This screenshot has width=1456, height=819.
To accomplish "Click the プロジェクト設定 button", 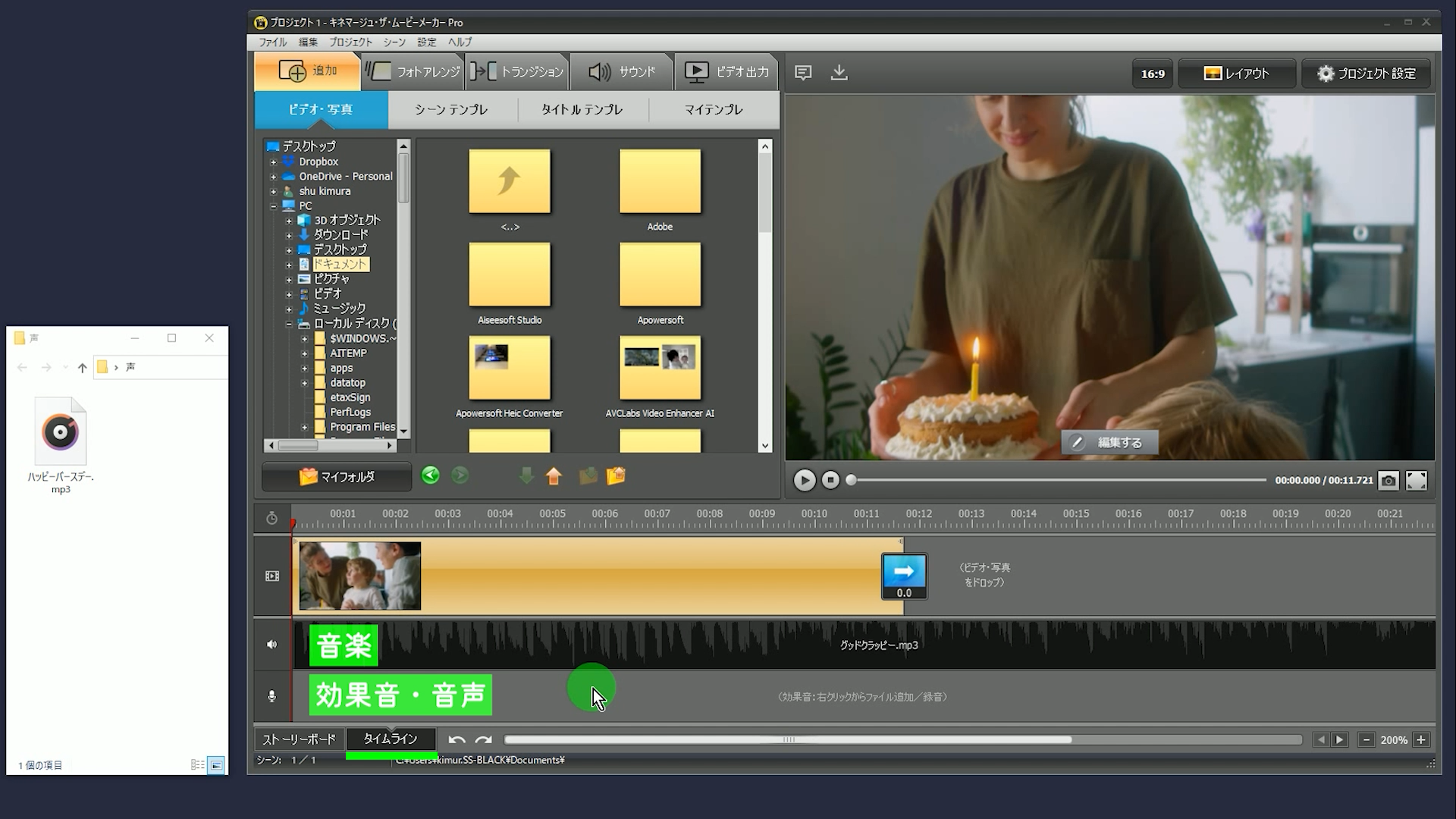I will click(x=1366, y=74).
